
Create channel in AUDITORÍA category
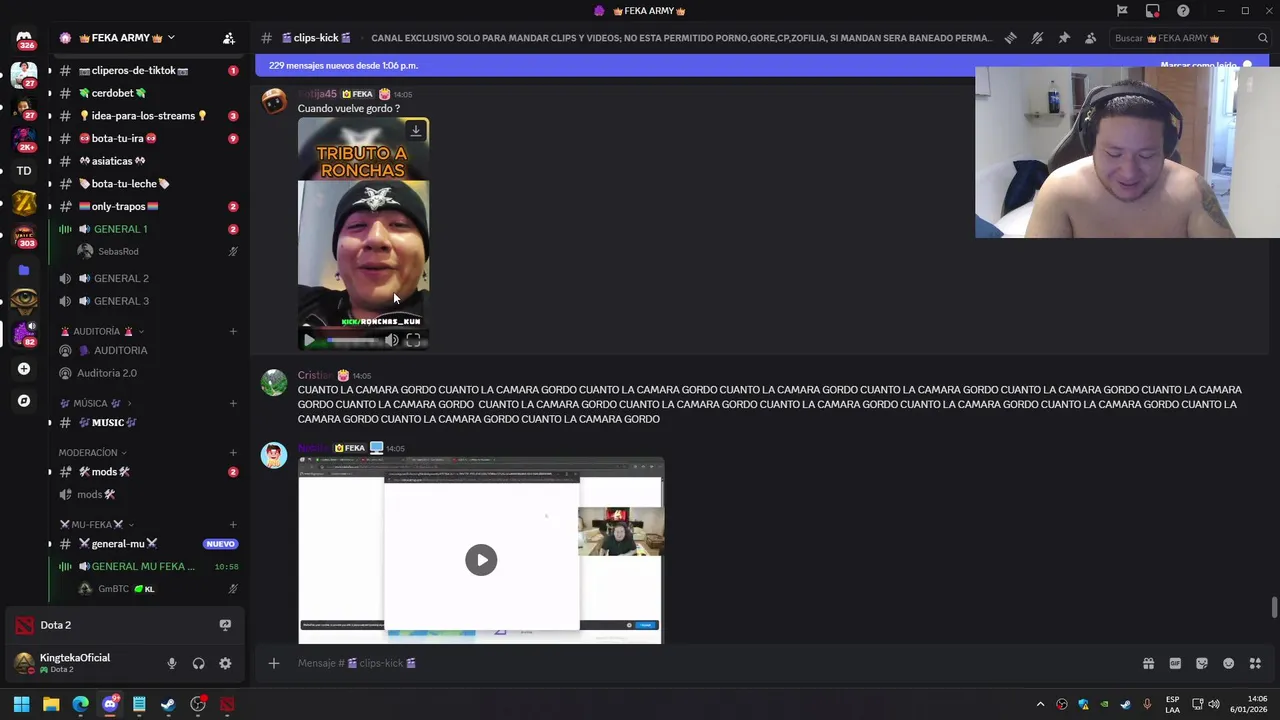(233, 331)
